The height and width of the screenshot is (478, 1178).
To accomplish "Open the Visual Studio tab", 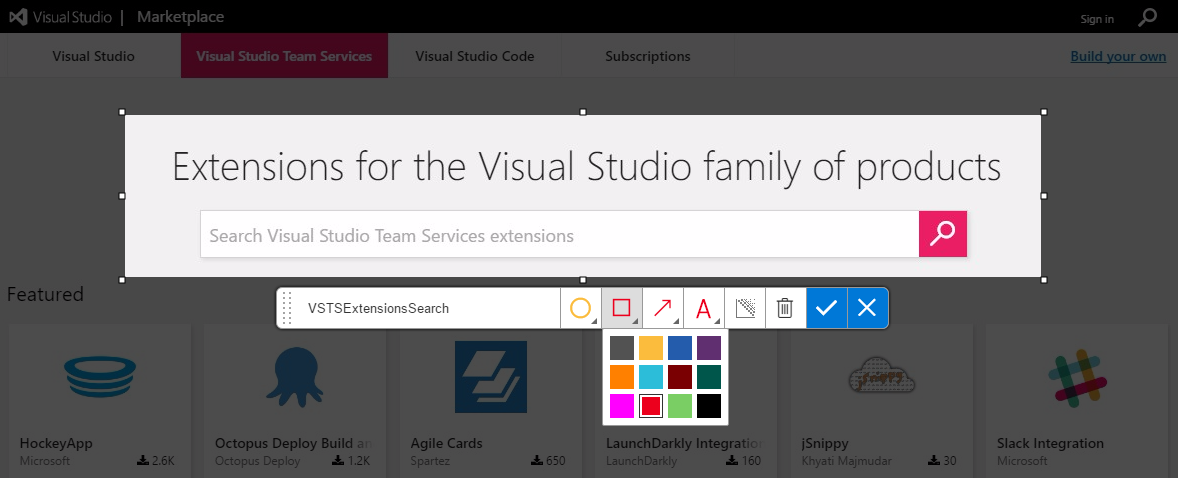I will (x=94, y=56).
